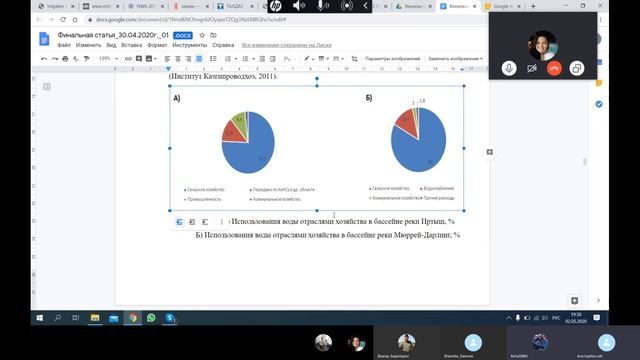Open image options three-dot menu
Screen dimensions: 640x360
222,222
